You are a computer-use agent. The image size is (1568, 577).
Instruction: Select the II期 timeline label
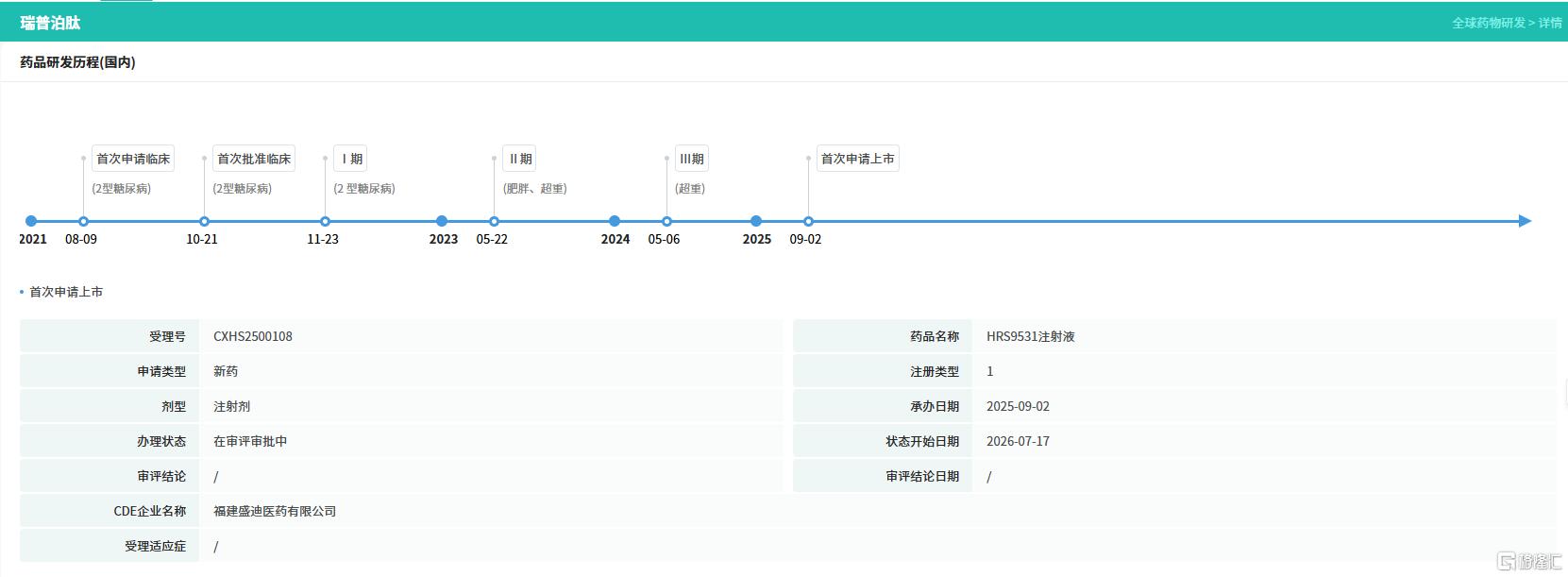click(520, 159)
